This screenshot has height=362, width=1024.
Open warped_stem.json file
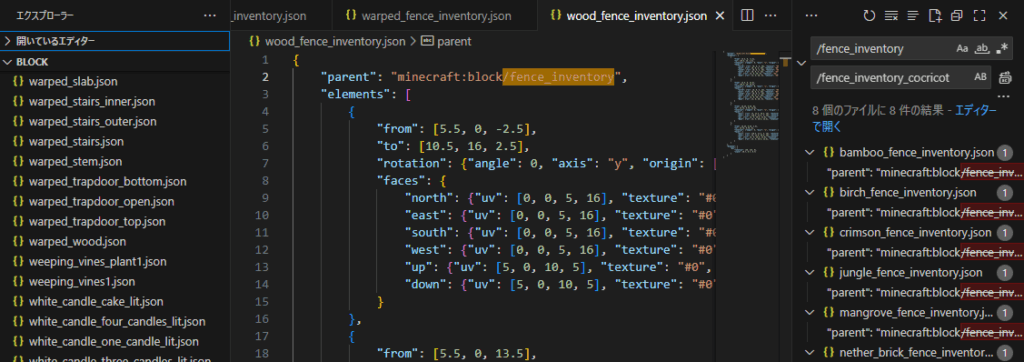point(75,161)
